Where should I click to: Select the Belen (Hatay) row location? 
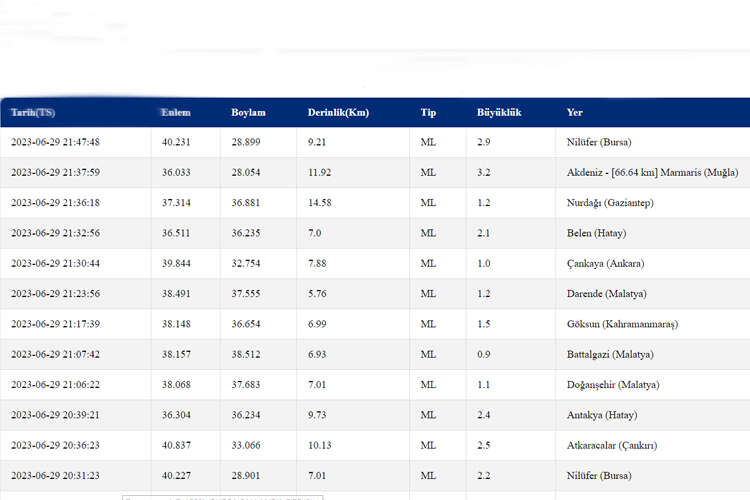pyautogui.click(x=596, y=233)
